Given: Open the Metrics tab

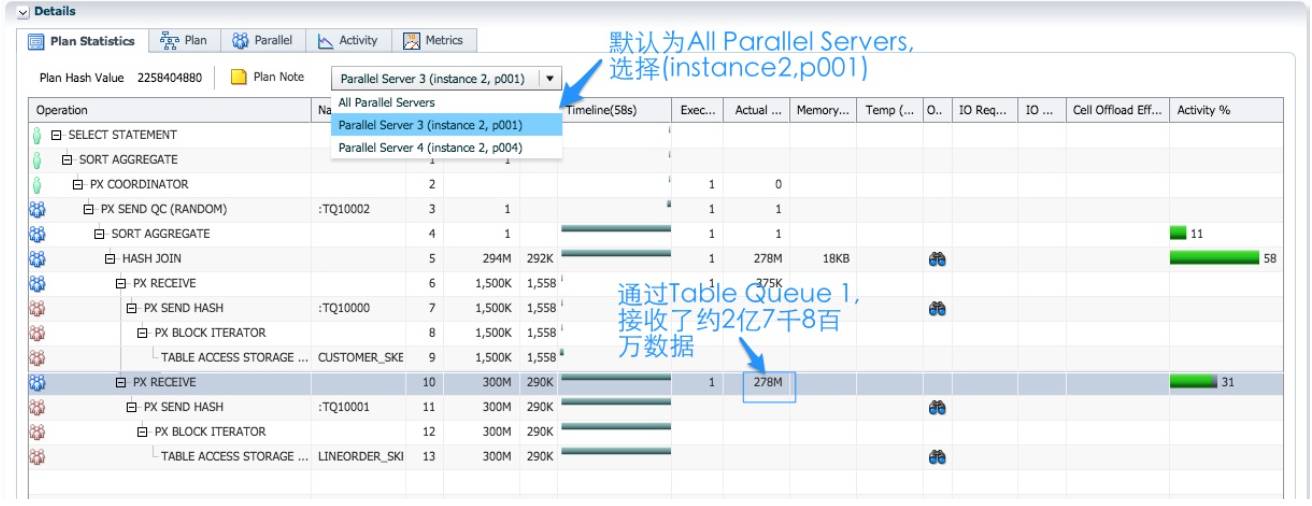Looking at the screenshot, I should (x=434, y=41).
